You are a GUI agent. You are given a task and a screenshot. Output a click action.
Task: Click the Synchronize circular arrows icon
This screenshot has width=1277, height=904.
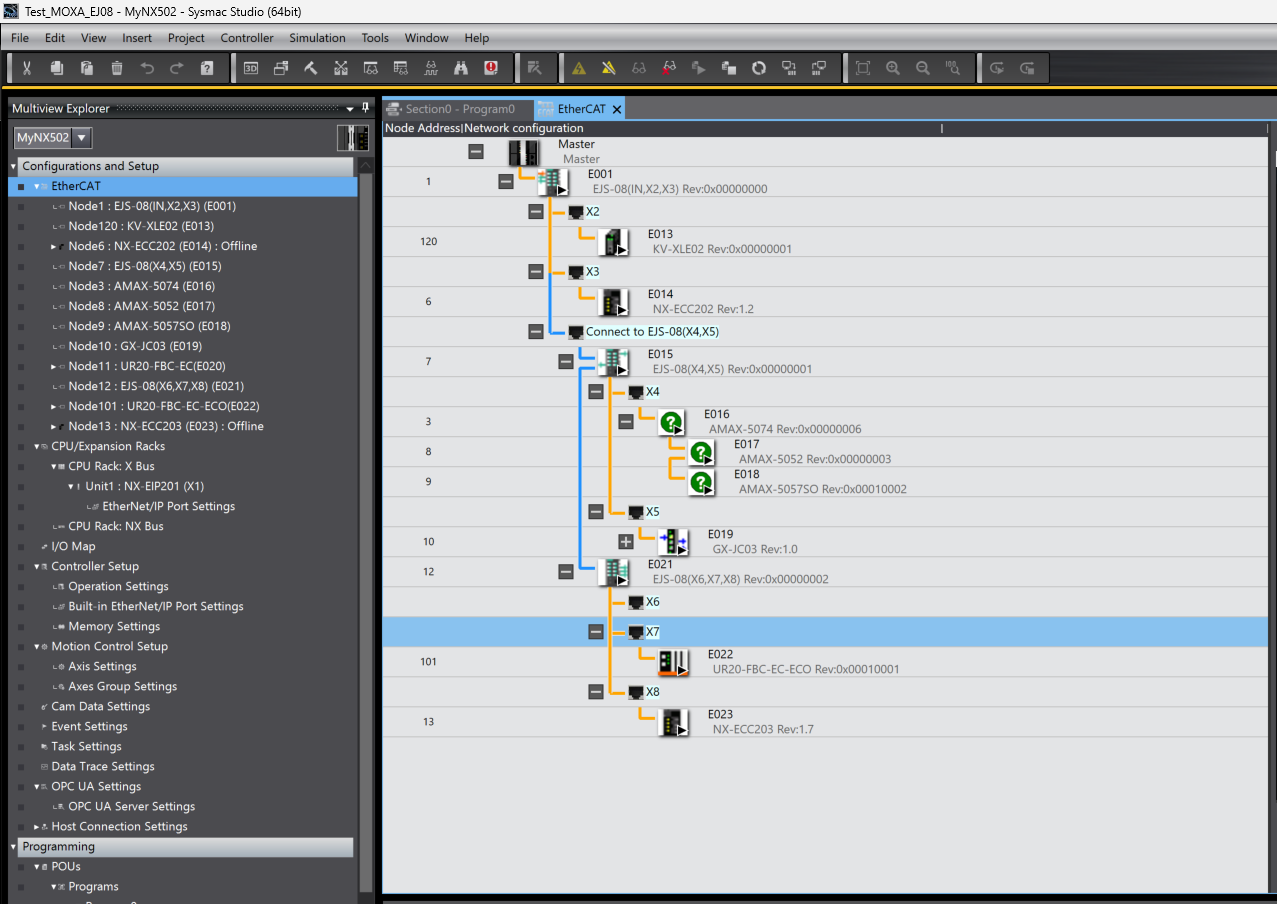coord(759,68)
